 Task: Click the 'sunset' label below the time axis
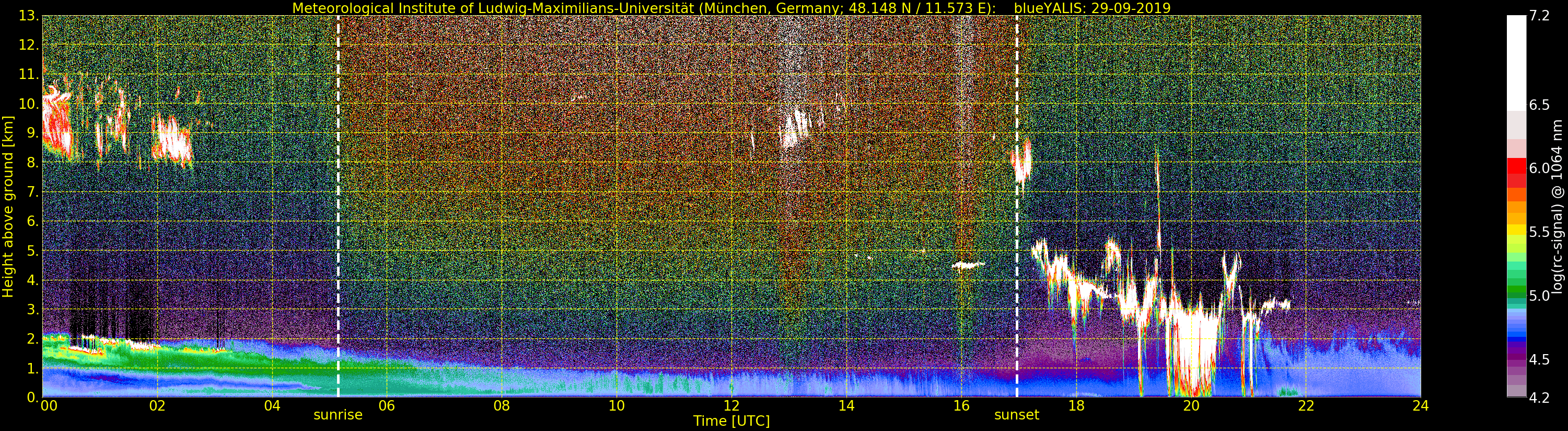[1017, 415]
